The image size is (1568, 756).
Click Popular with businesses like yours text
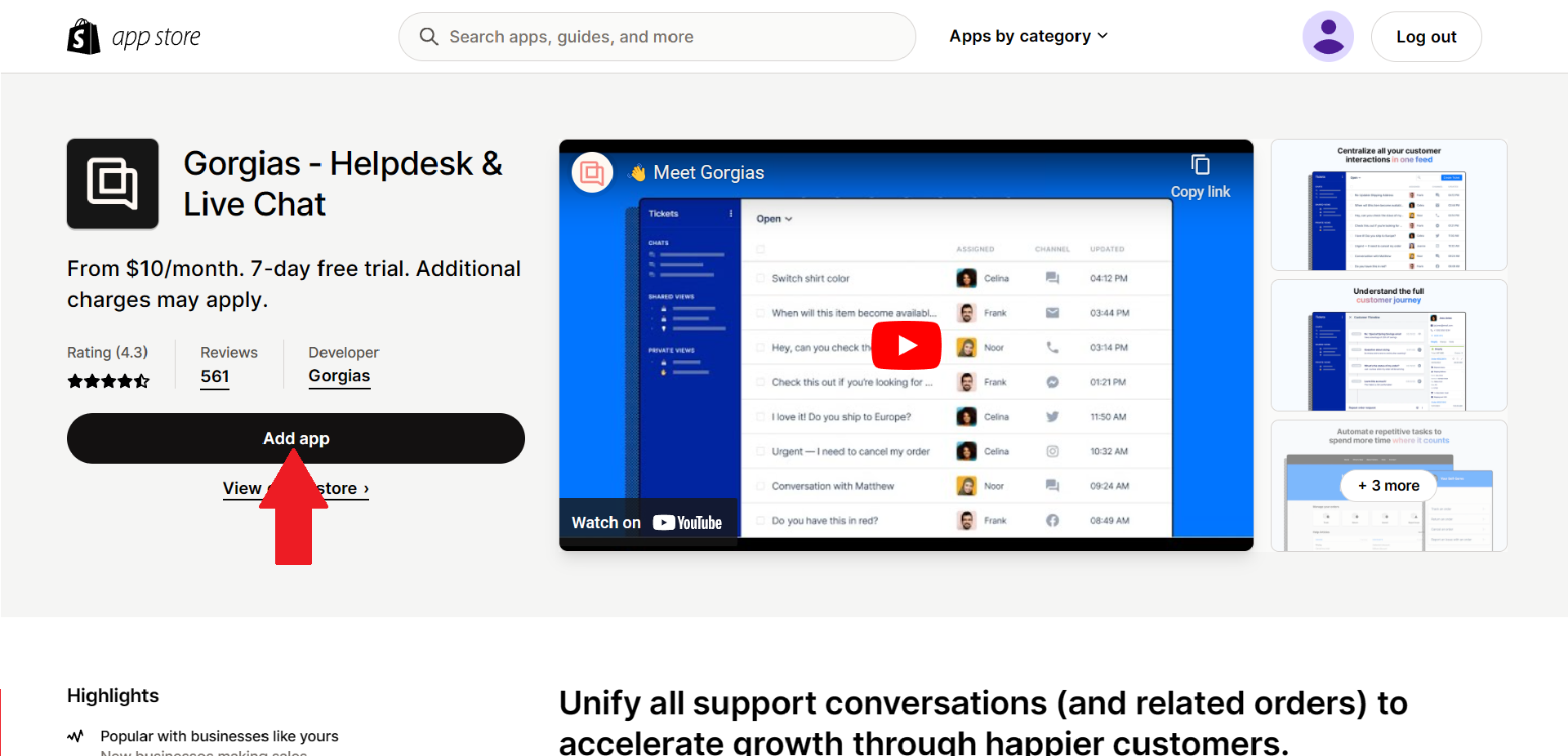point(220,736)
